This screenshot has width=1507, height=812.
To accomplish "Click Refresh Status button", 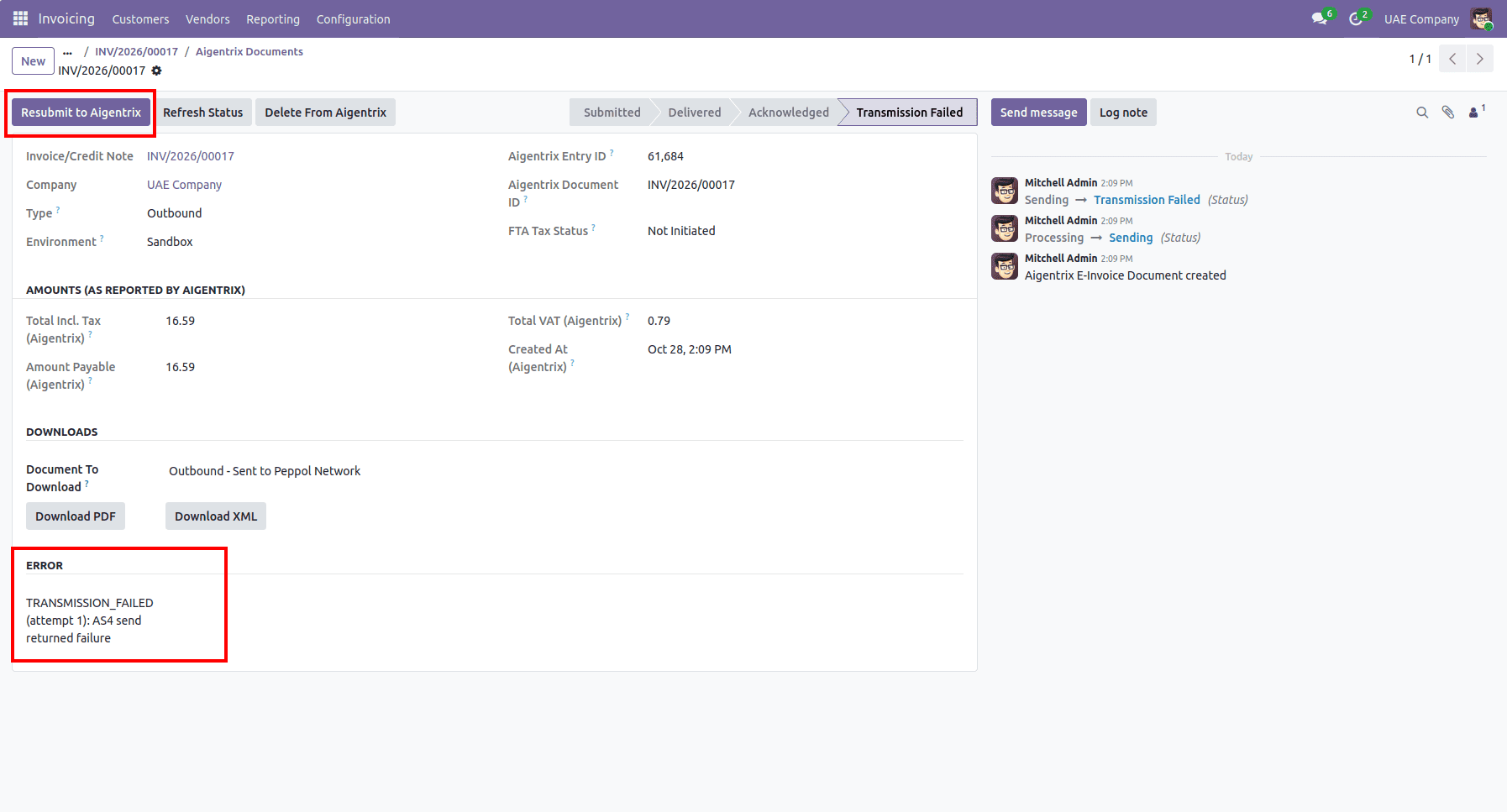I will (202, 113).
